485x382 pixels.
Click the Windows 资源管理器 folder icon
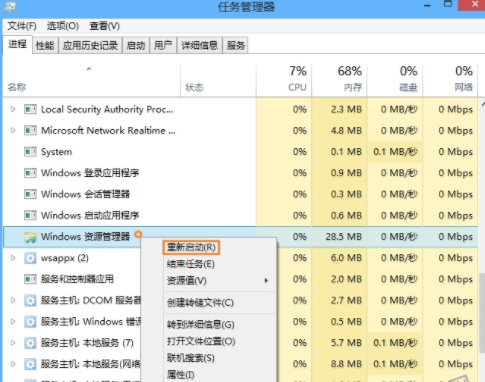[30, 237]
